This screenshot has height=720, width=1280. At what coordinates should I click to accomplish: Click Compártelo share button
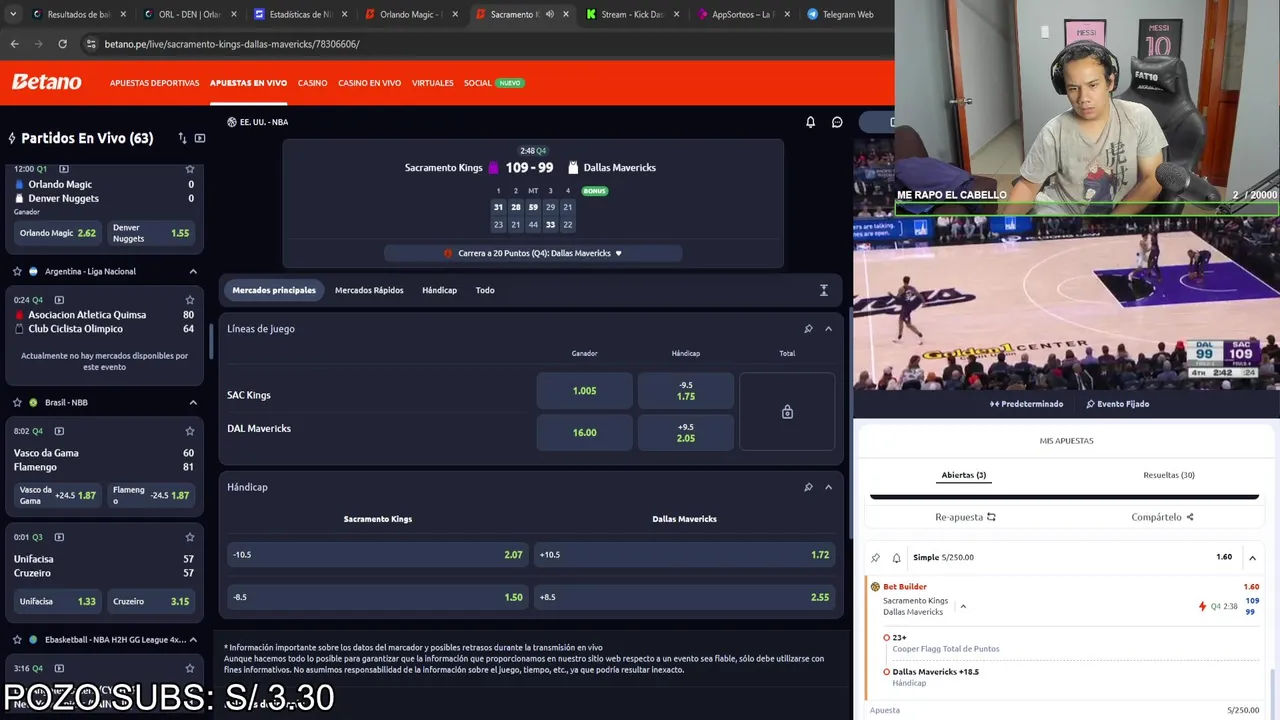tap(1162, 517)
